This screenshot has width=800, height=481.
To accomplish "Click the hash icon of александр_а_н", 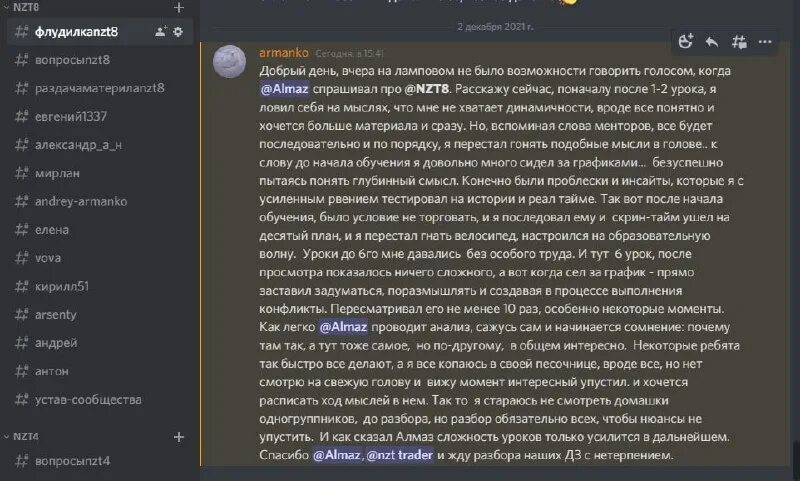I will click(x=21, y=145).
